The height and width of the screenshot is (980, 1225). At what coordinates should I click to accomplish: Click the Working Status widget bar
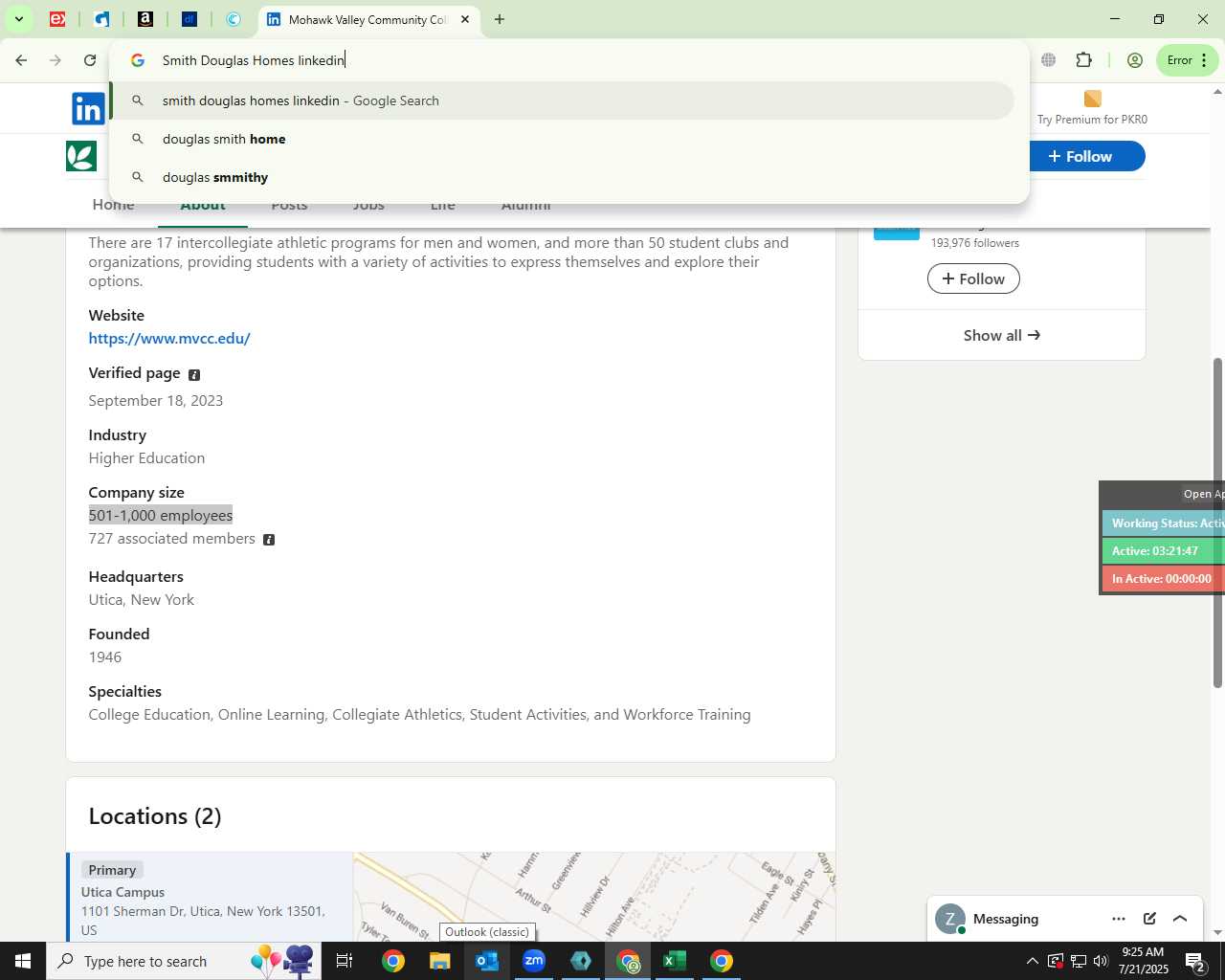(x=1164, y=523)
